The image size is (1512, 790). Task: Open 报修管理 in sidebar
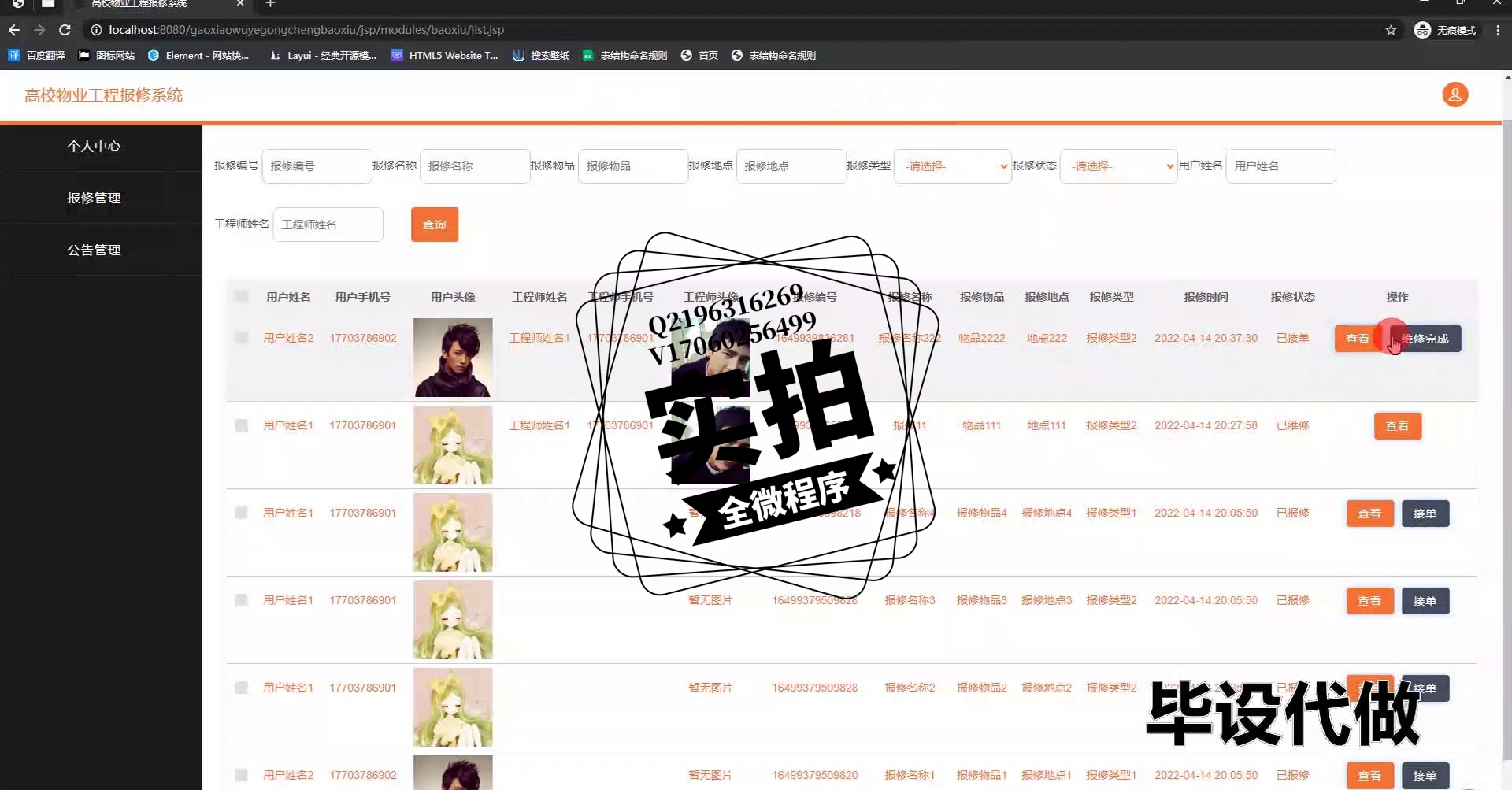(94, 198)
